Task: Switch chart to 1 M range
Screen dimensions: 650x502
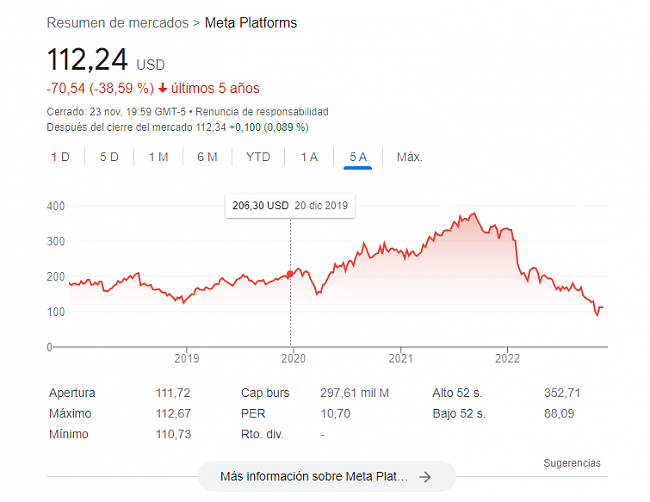Action: pyautogui.click(x=158, y=157)
